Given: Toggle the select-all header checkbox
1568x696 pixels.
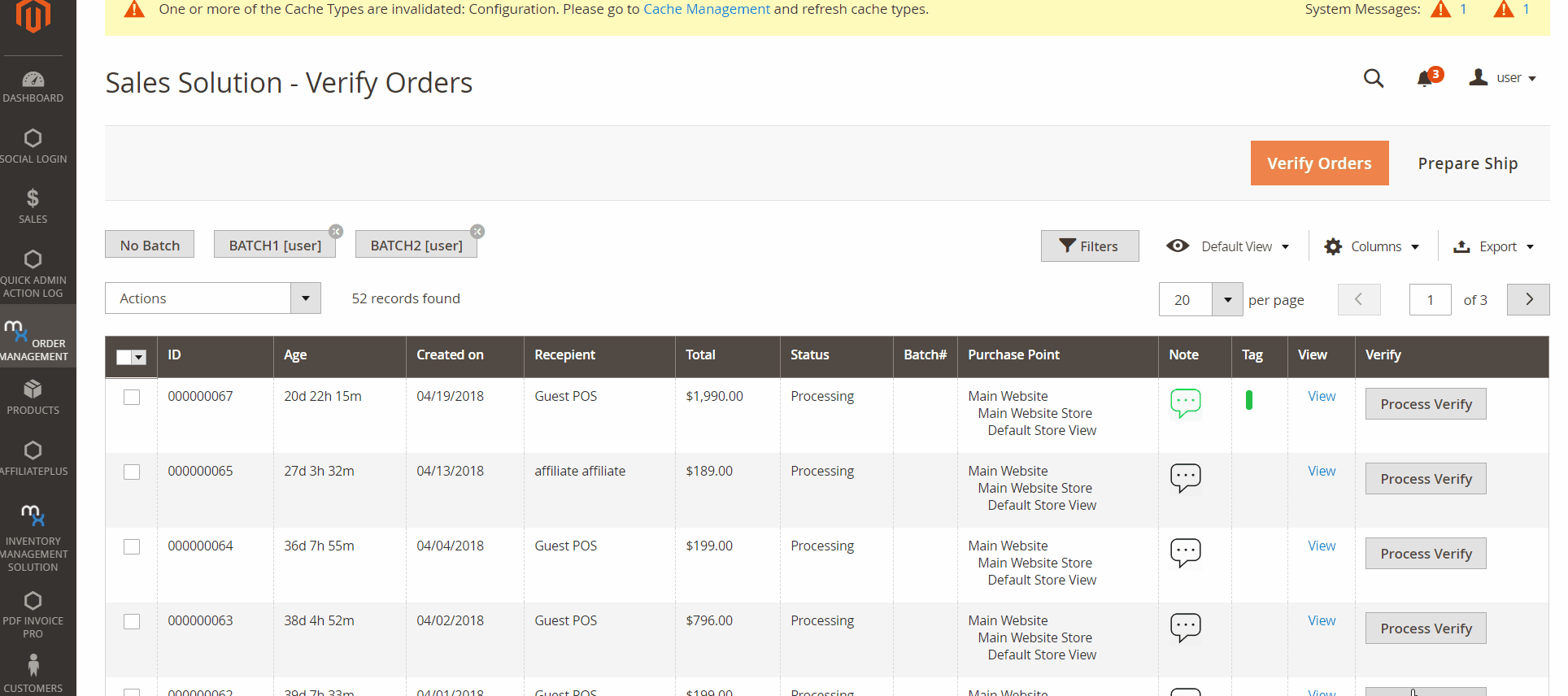Looking at the screenshot, I should click(124, 357).
